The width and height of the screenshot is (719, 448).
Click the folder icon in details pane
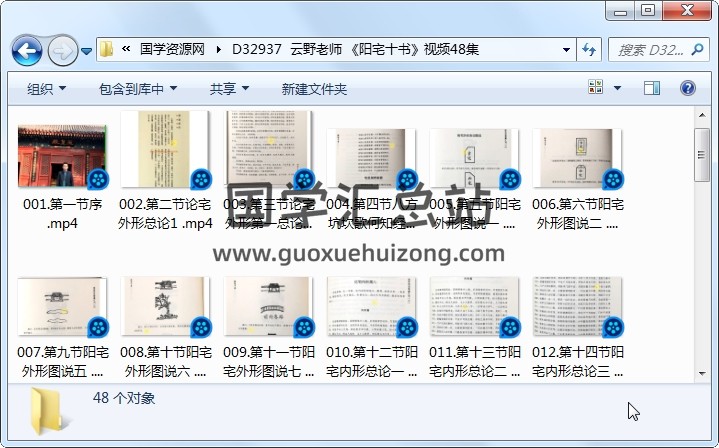point(49,411)
